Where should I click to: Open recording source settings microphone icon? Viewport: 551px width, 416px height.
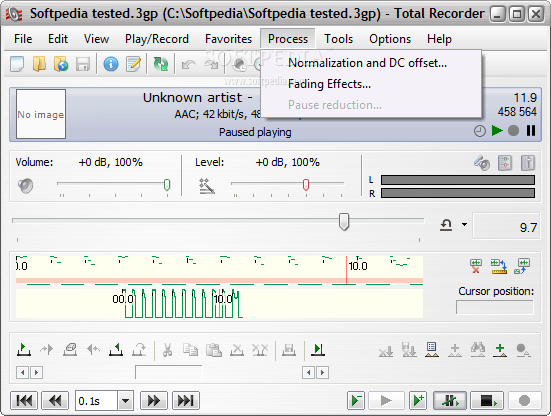click(x=482, y=163)
